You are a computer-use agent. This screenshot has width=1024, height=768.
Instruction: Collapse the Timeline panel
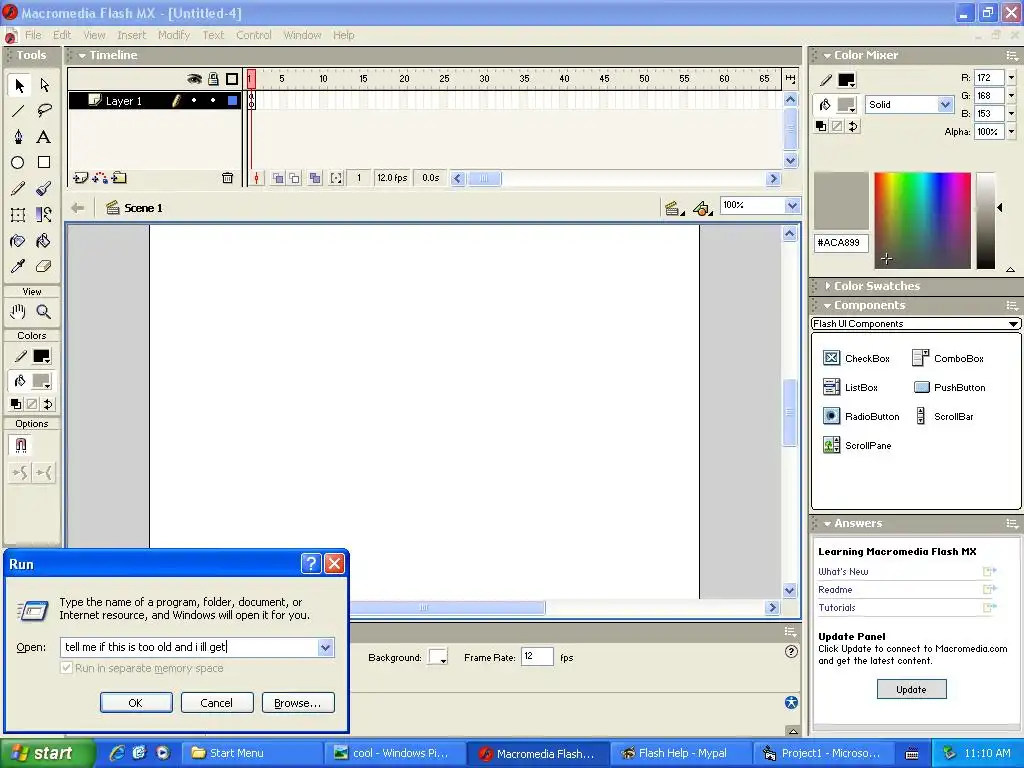82,56
